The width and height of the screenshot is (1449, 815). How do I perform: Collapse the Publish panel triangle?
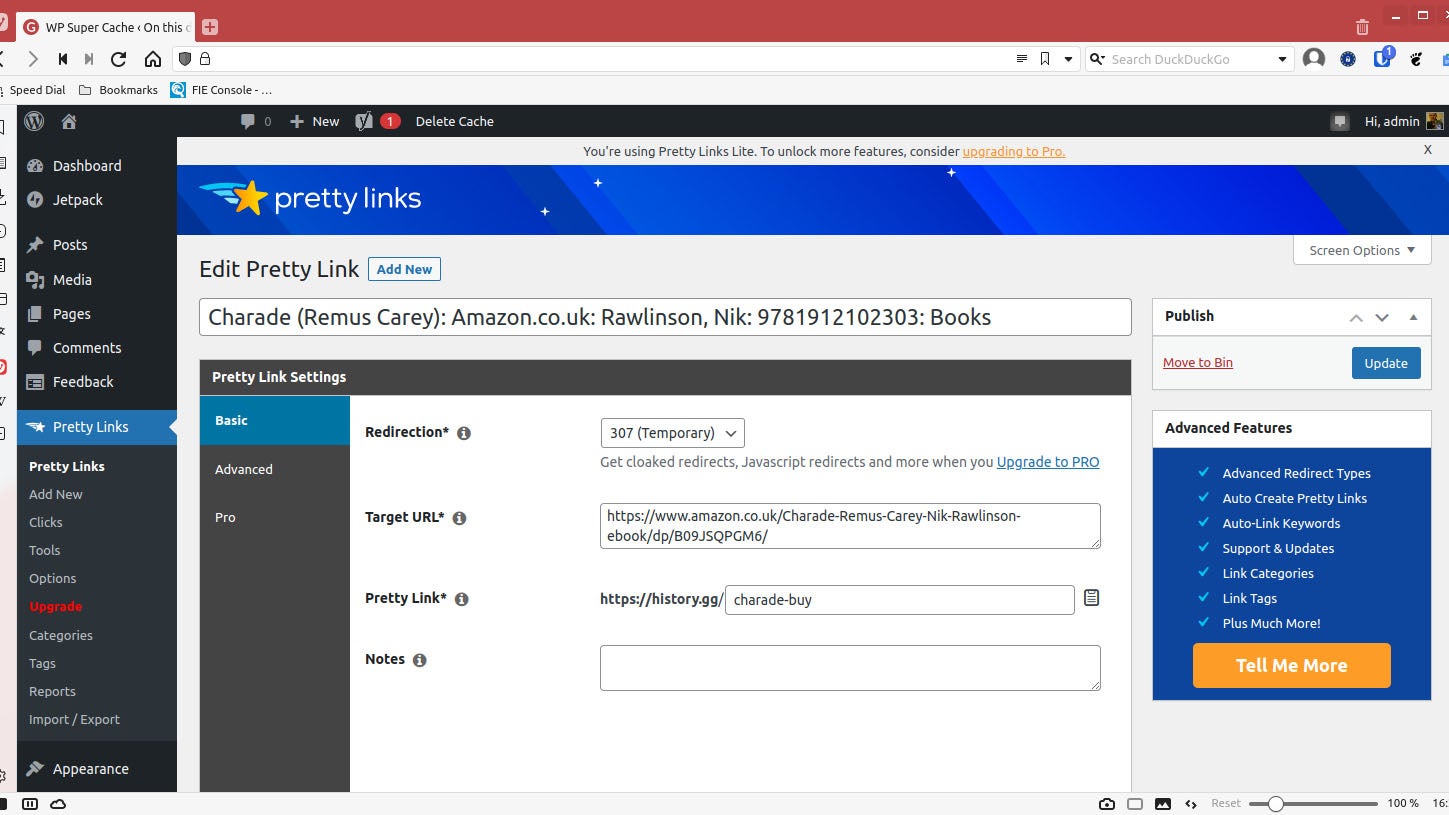click(x=1413, y=317)
